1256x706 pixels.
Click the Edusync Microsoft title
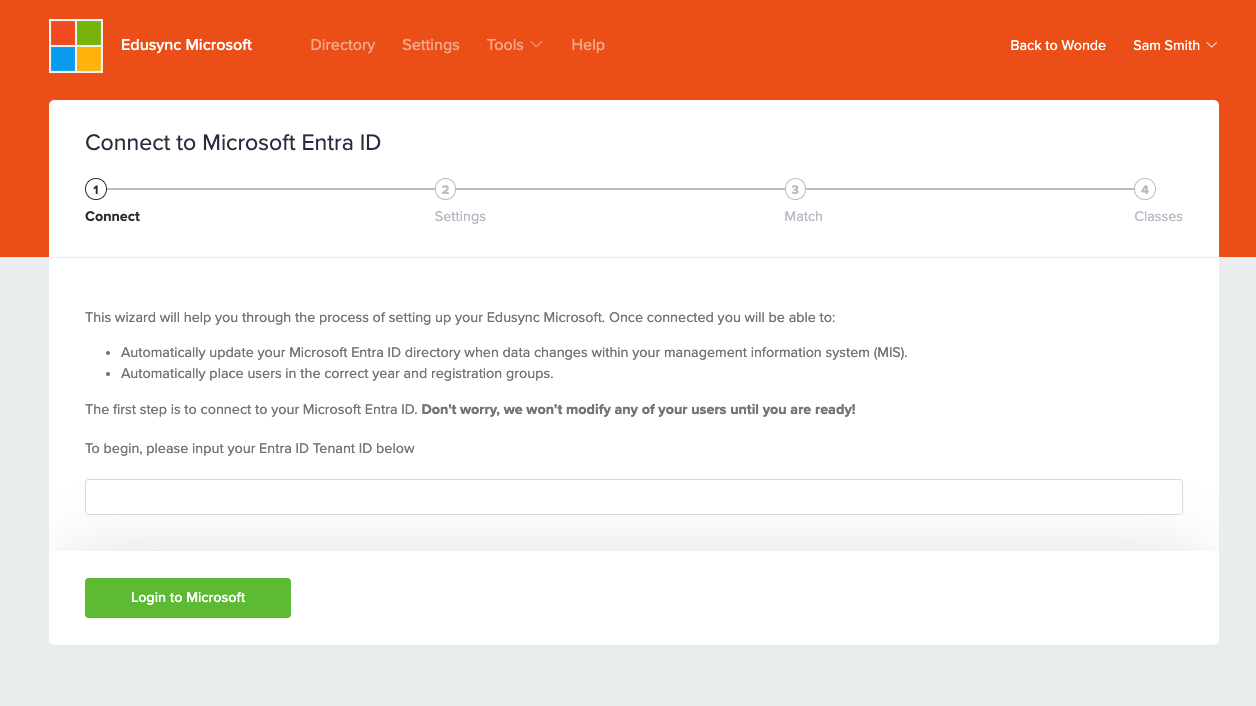point(186,45)
